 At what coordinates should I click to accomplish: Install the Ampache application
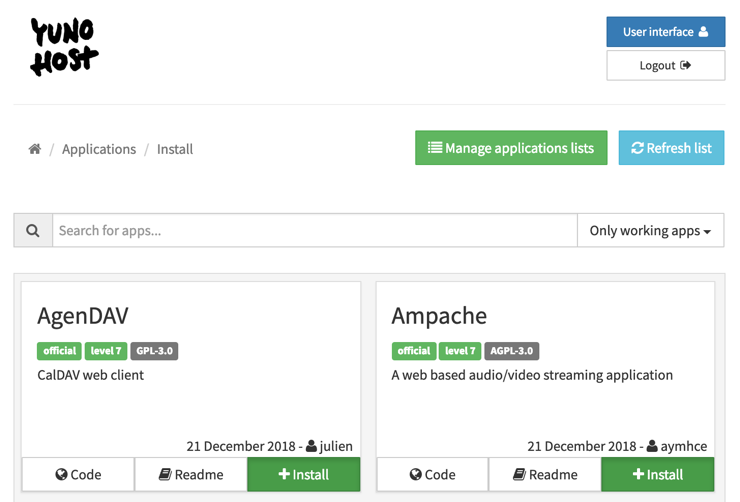[x=658, y=474]
